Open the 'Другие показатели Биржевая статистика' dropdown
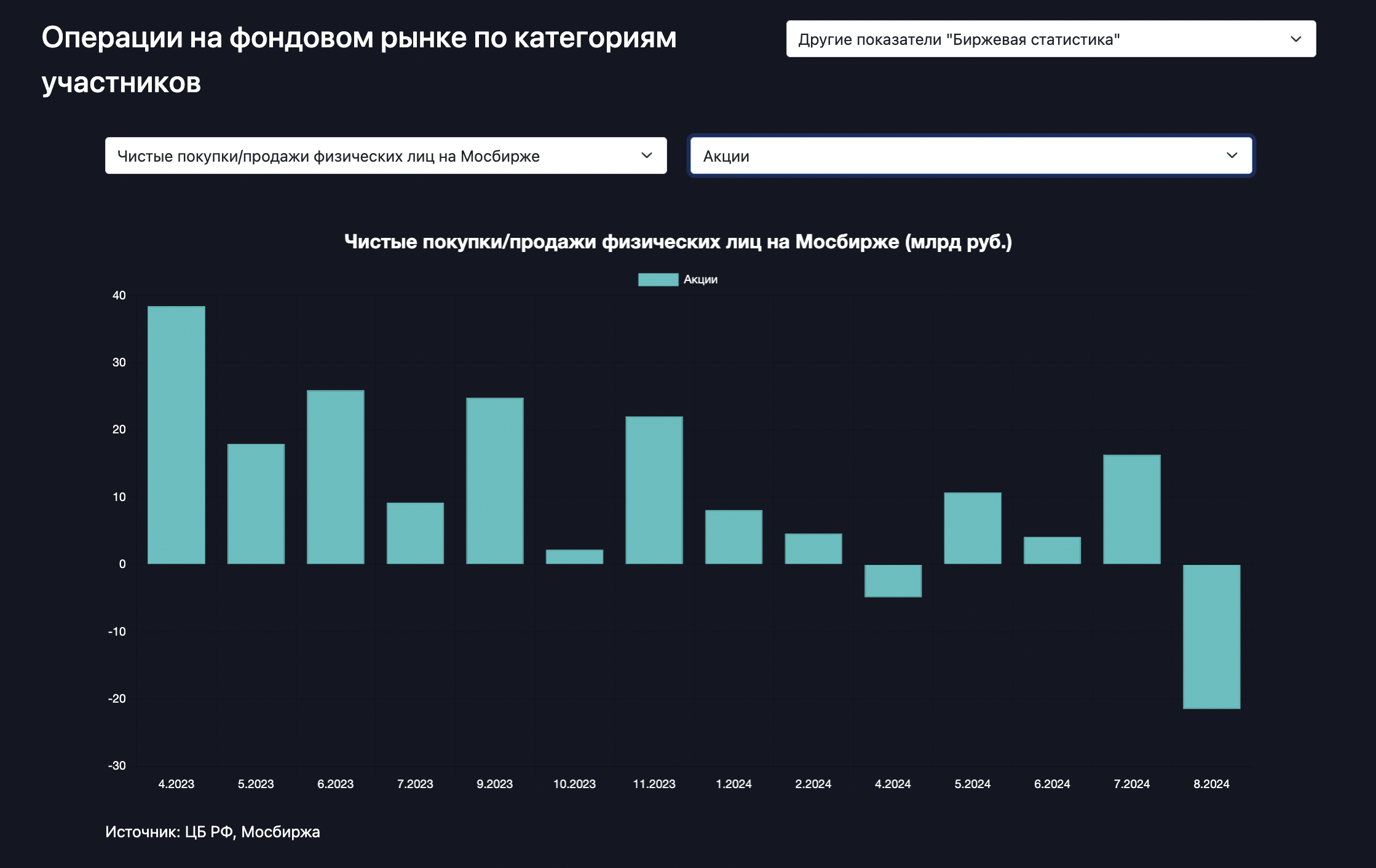This screenshot has height=868, width=1376. click(1051, 39)
